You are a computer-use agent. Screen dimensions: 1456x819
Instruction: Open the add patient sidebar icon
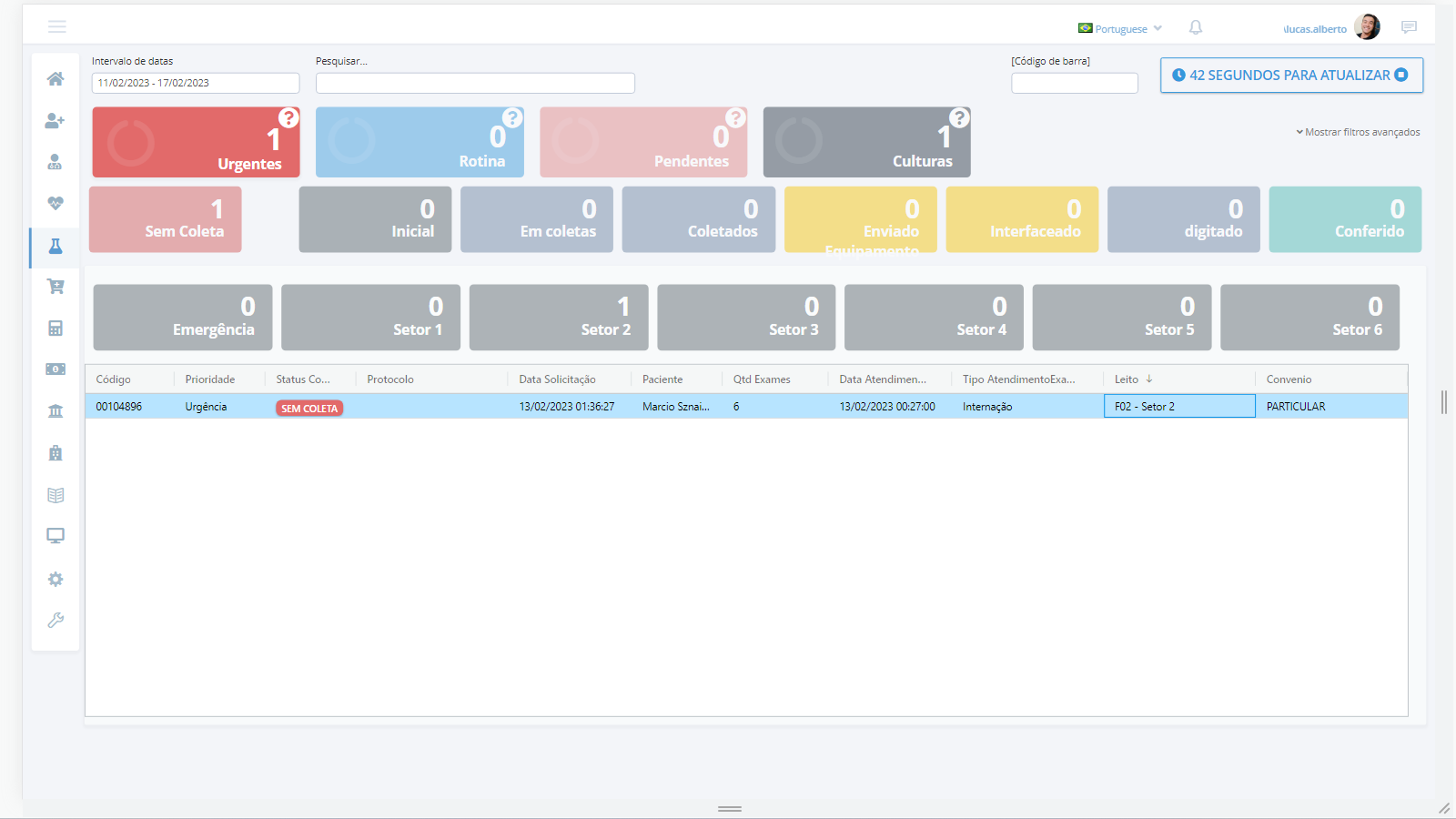(56, 121)
